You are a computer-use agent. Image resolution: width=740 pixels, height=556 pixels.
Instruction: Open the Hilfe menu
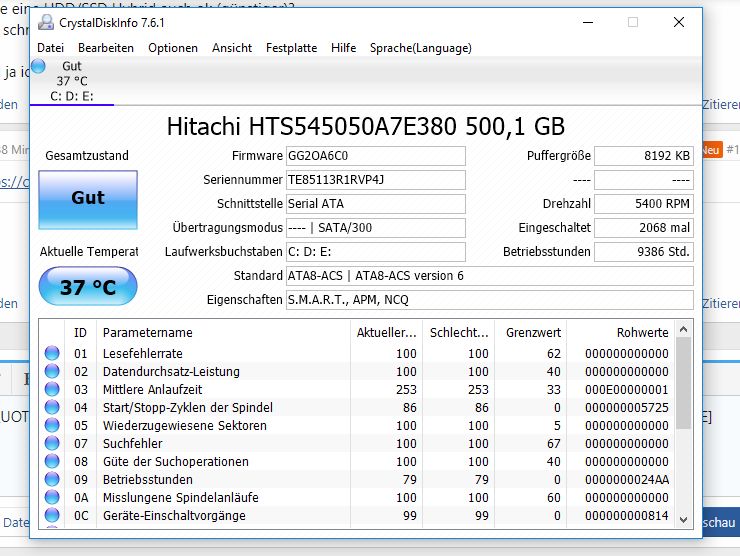344,48
